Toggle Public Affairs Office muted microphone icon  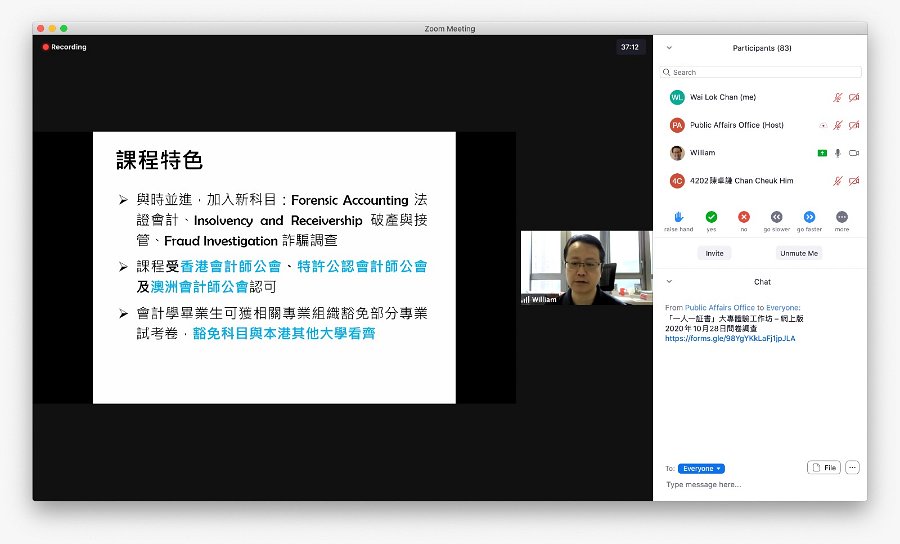click(838, 125)
